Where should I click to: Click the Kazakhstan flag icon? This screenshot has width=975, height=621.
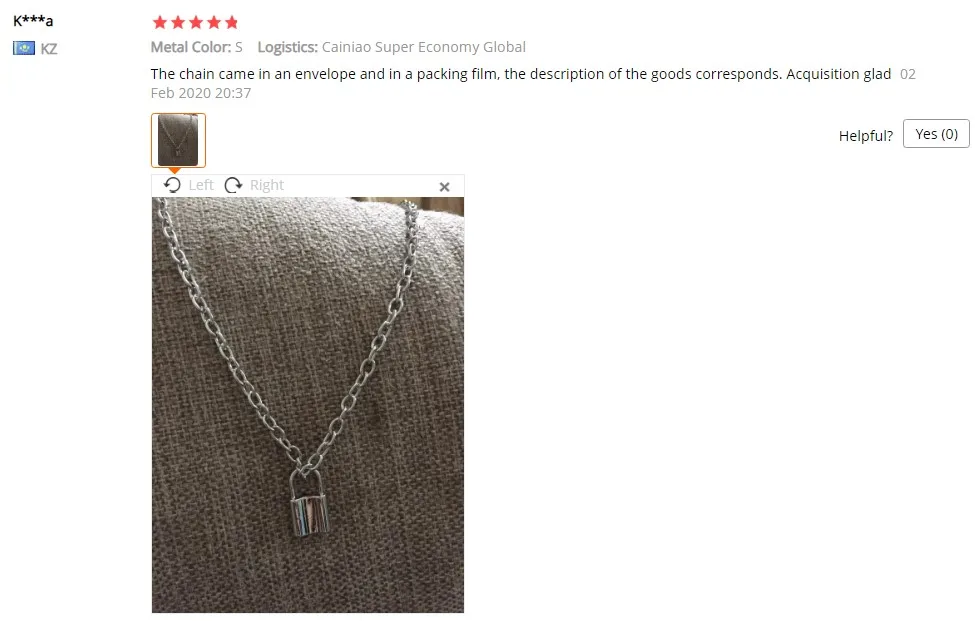24,48
